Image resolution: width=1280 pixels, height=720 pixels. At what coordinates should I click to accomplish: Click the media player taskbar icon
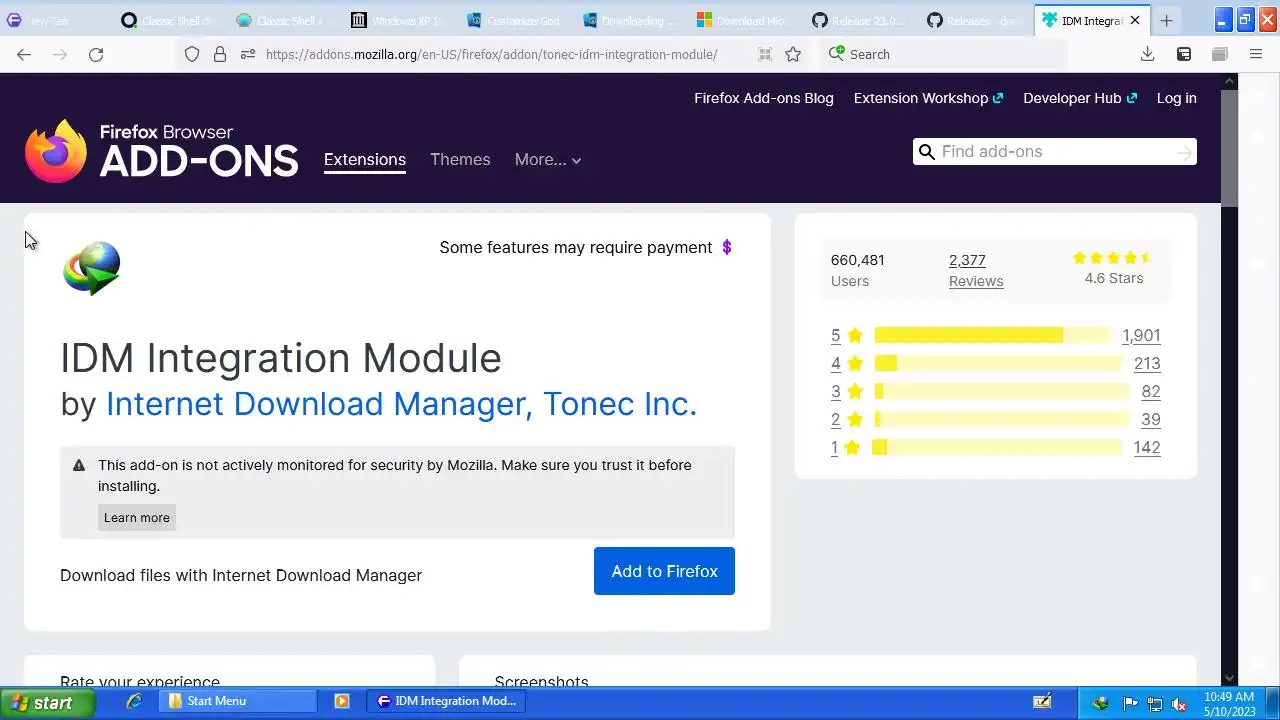click(x=342, y=701)
